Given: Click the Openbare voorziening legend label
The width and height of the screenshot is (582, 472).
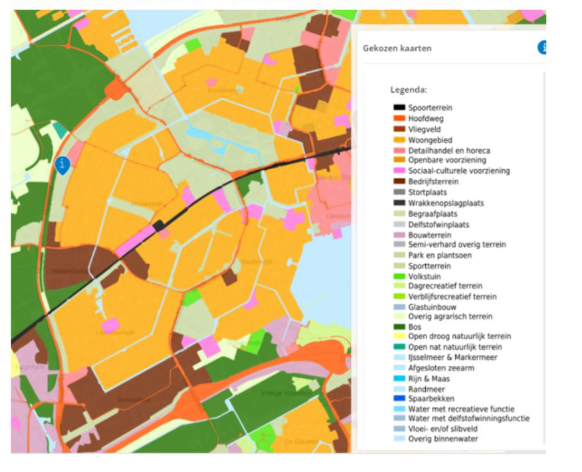Looking at the screenshot, I should click(x=447, y=160).
